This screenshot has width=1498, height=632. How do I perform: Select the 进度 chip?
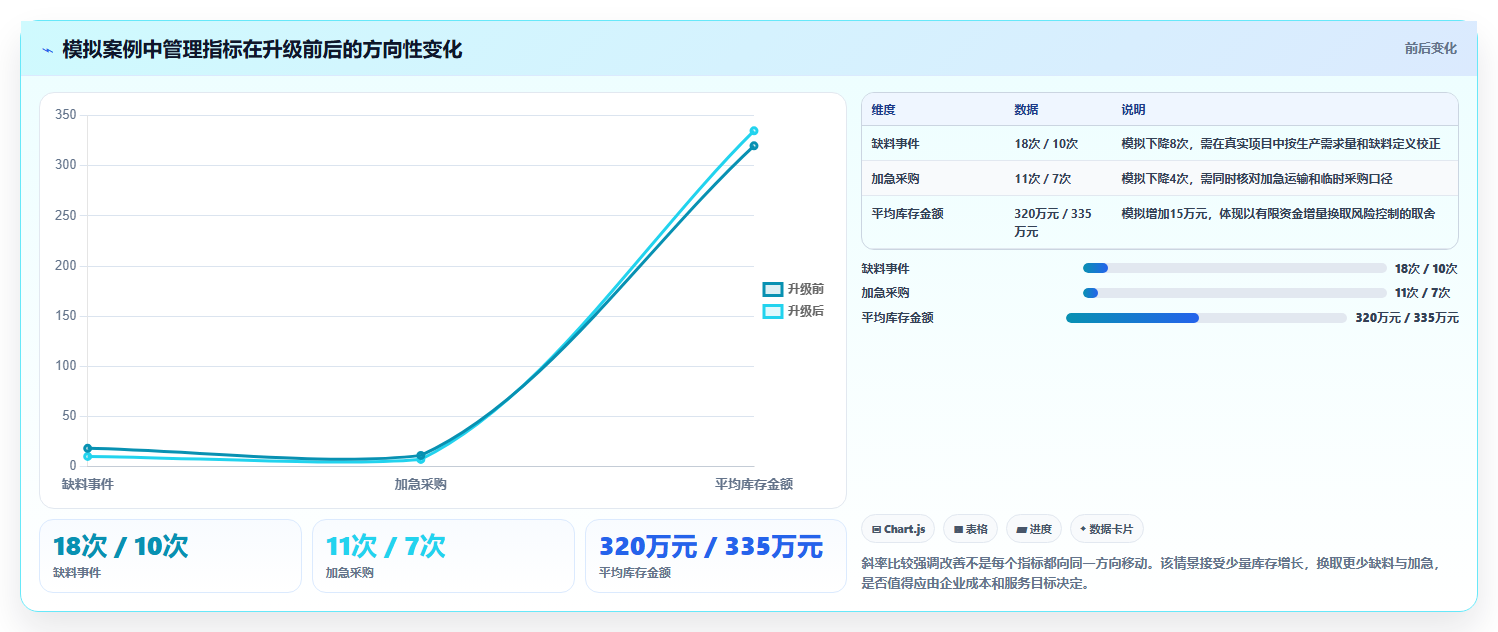1034,529
